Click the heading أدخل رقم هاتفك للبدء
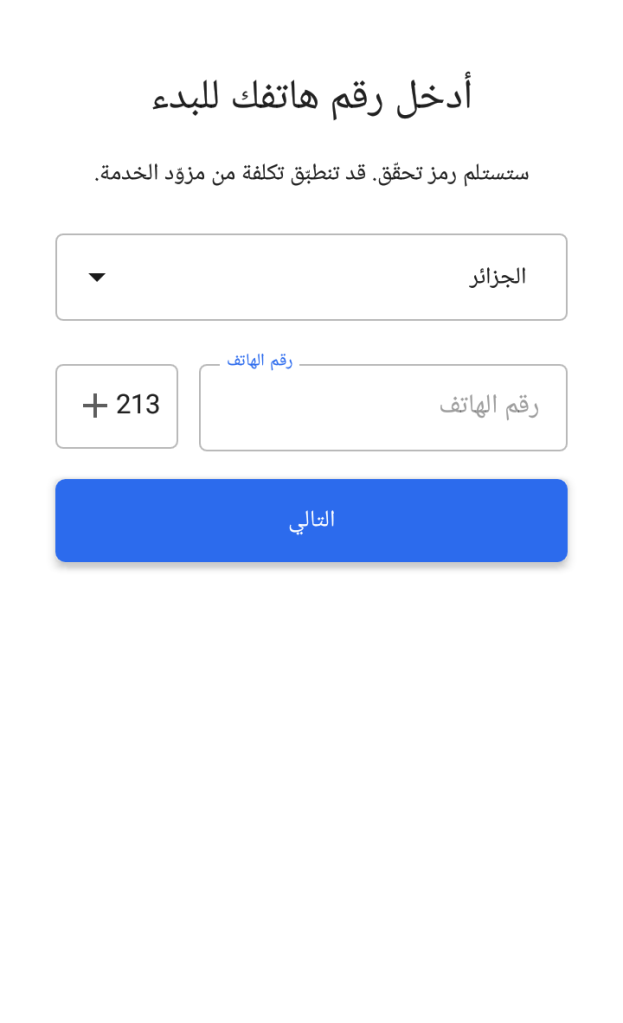623x1023 pixels. pyautogui.click(x=311, y=97)
